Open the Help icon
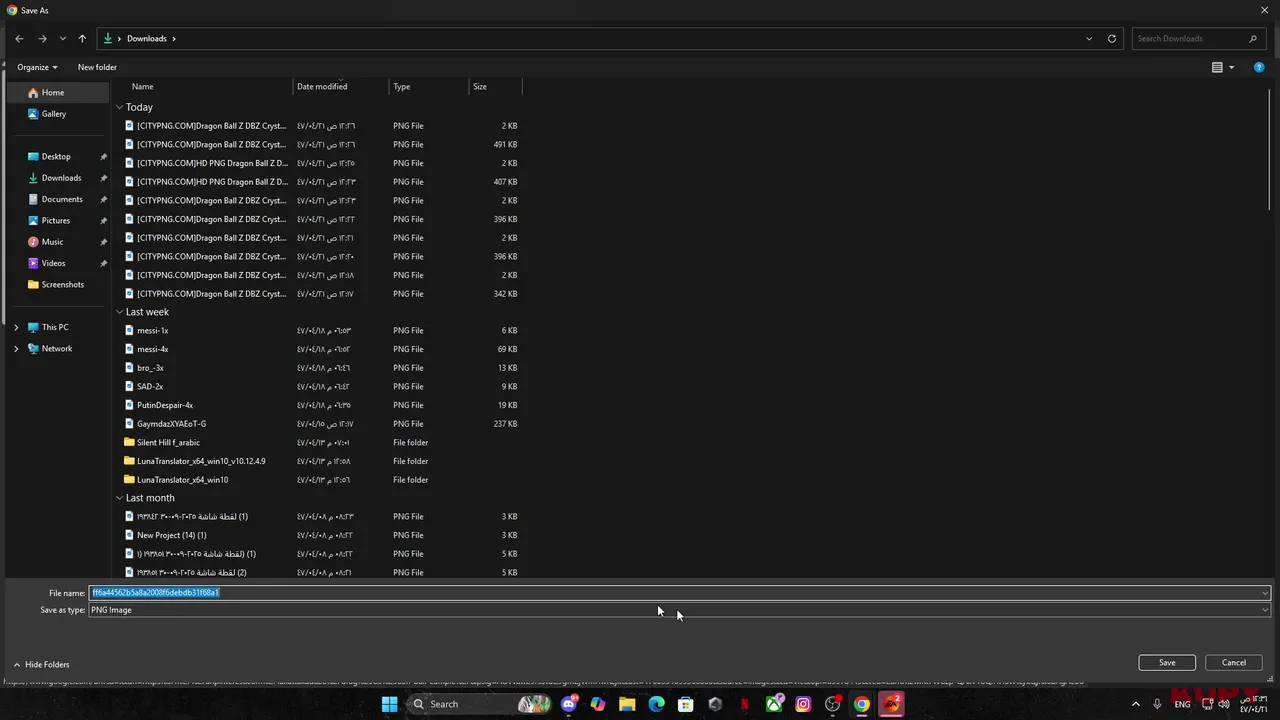 pos(1259,67)
